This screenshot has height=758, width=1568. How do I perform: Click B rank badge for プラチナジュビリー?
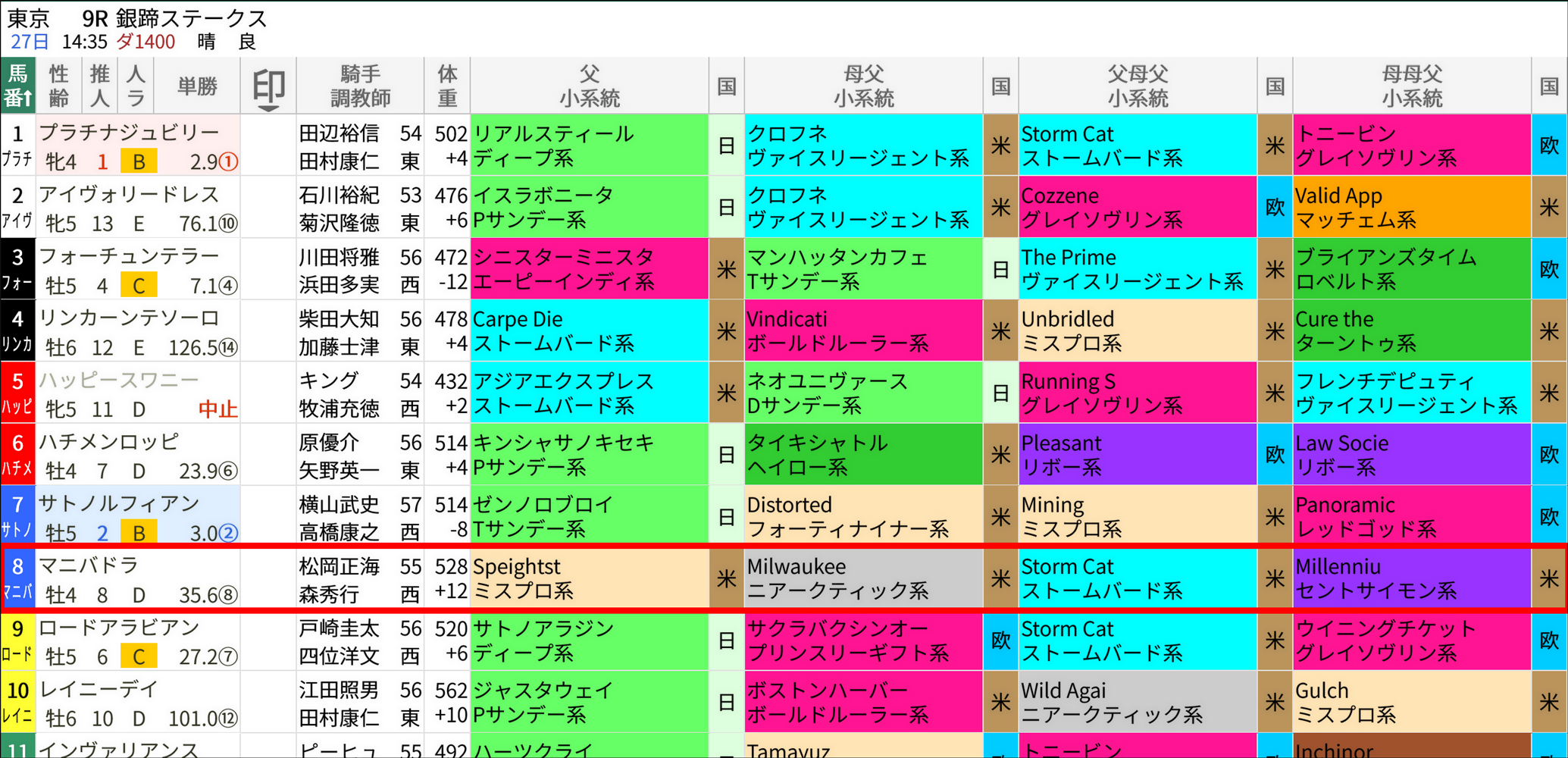pos(139,161)
